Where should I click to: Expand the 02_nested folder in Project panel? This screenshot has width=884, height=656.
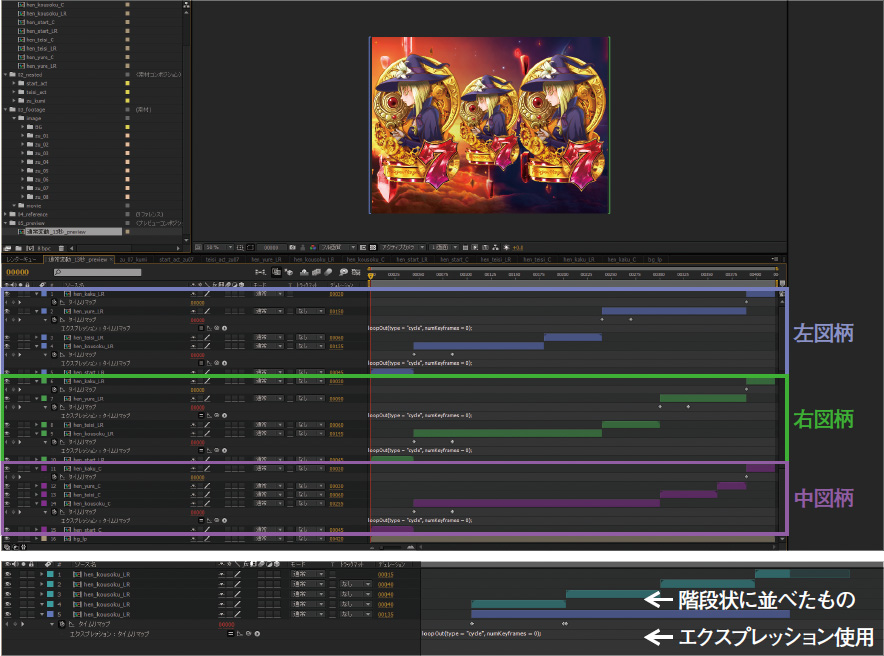pos(6,74)
